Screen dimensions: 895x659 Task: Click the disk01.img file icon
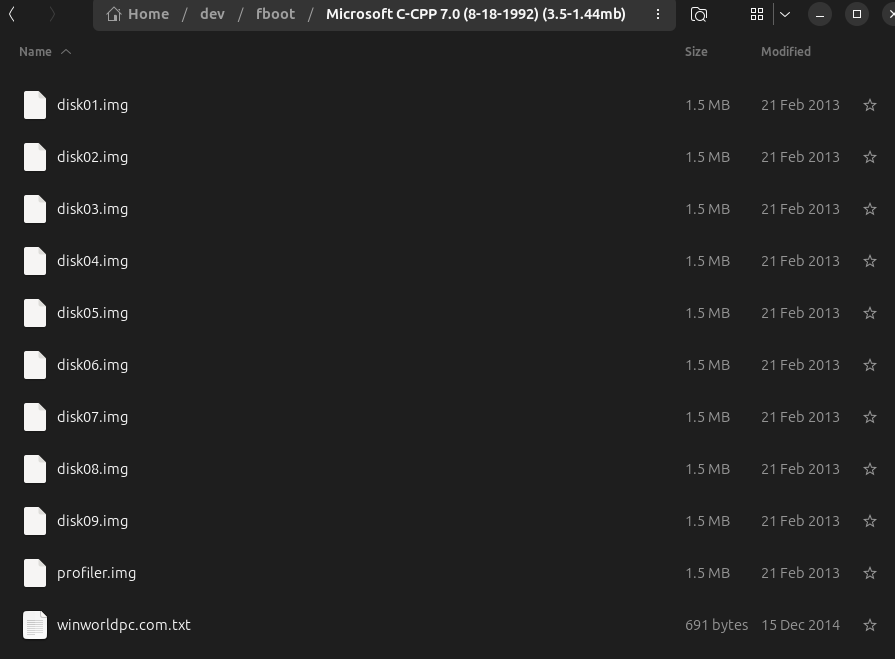35,105
